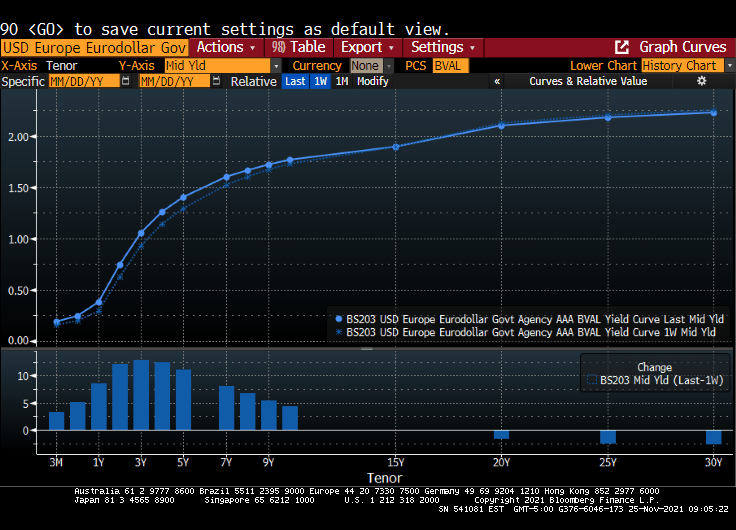Open calendar picker for first date field
The width and height of the screenshot is (736, 530).
(125, 81)
